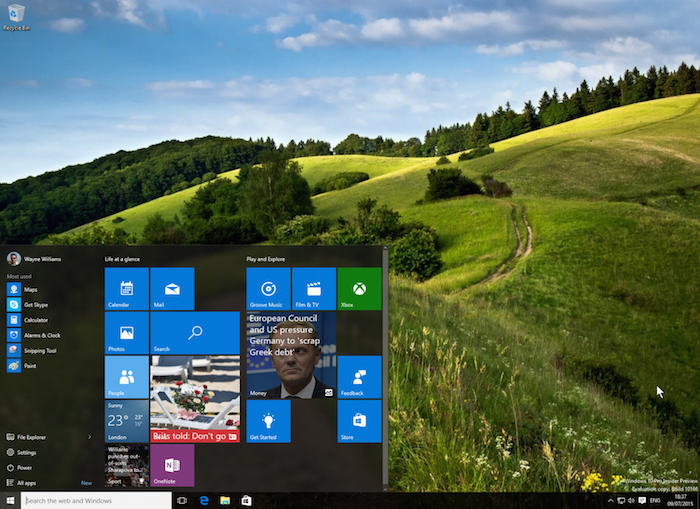This screenshot has width=700, height=509.
Task: Click the taskbar search box
Action: click(x=95, y=500)
